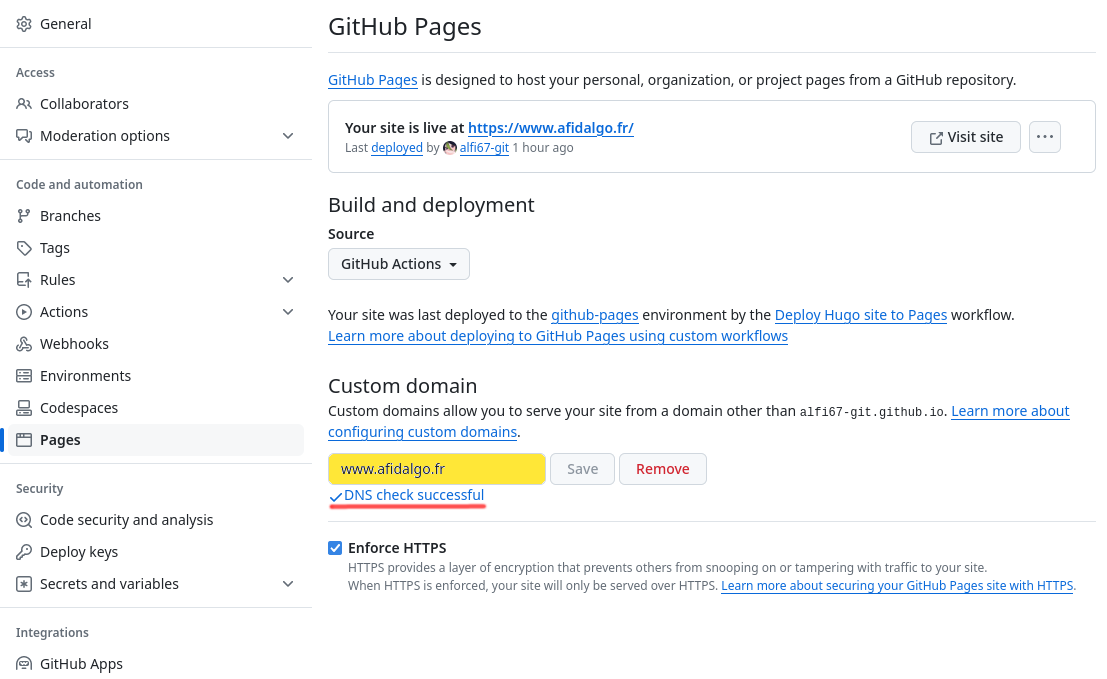Click the www.afidalgo.fr domain input field

click(x=437, y=469)
